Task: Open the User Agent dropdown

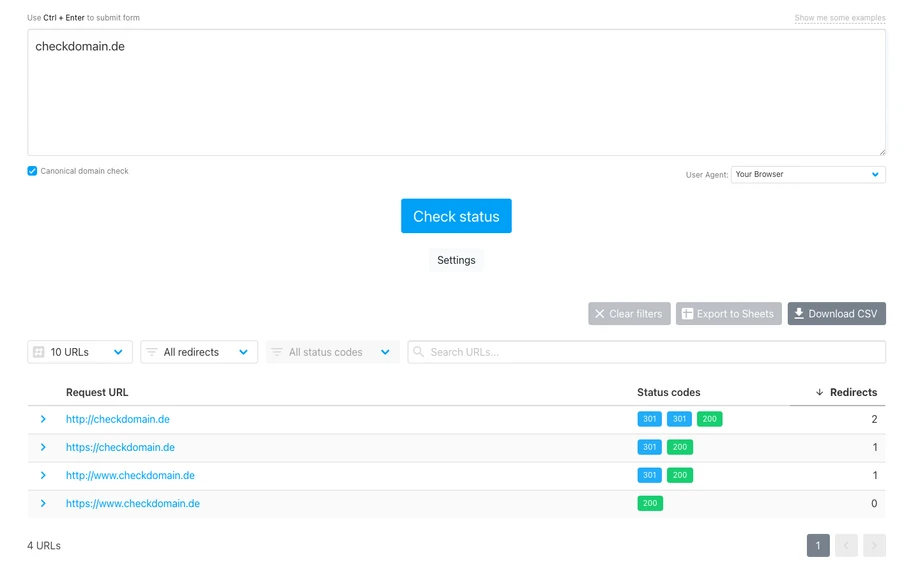Action: click(807, 174)
